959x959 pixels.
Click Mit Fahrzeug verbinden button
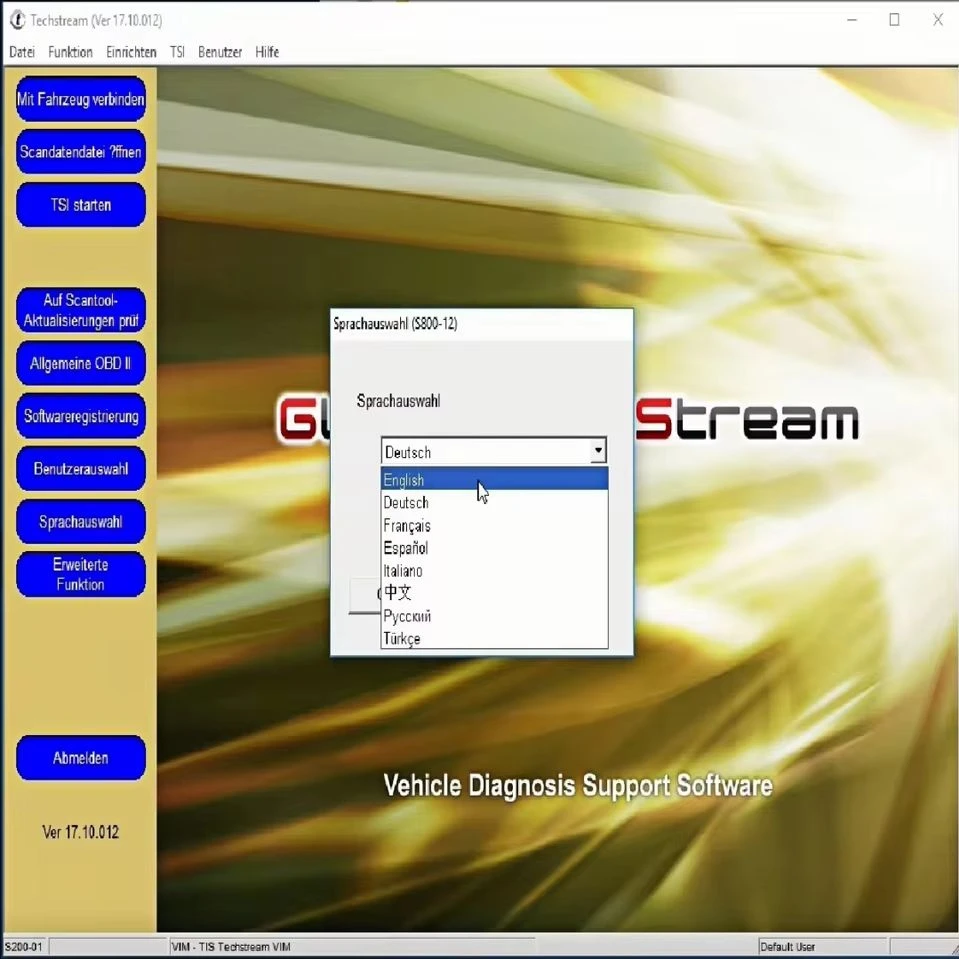(x=81, y=99)
